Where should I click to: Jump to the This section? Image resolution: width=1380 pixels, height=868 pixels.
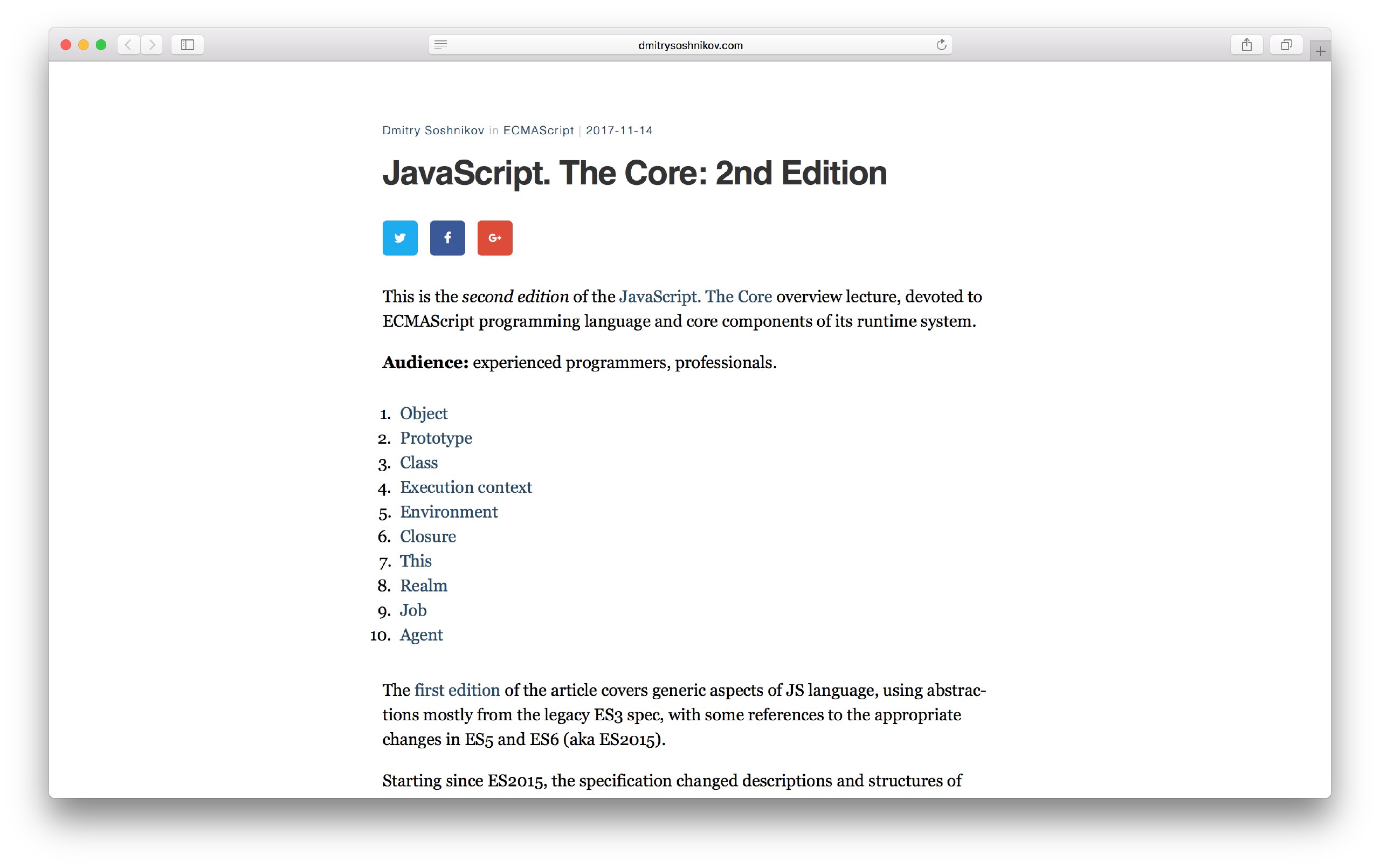click(416, 561)
